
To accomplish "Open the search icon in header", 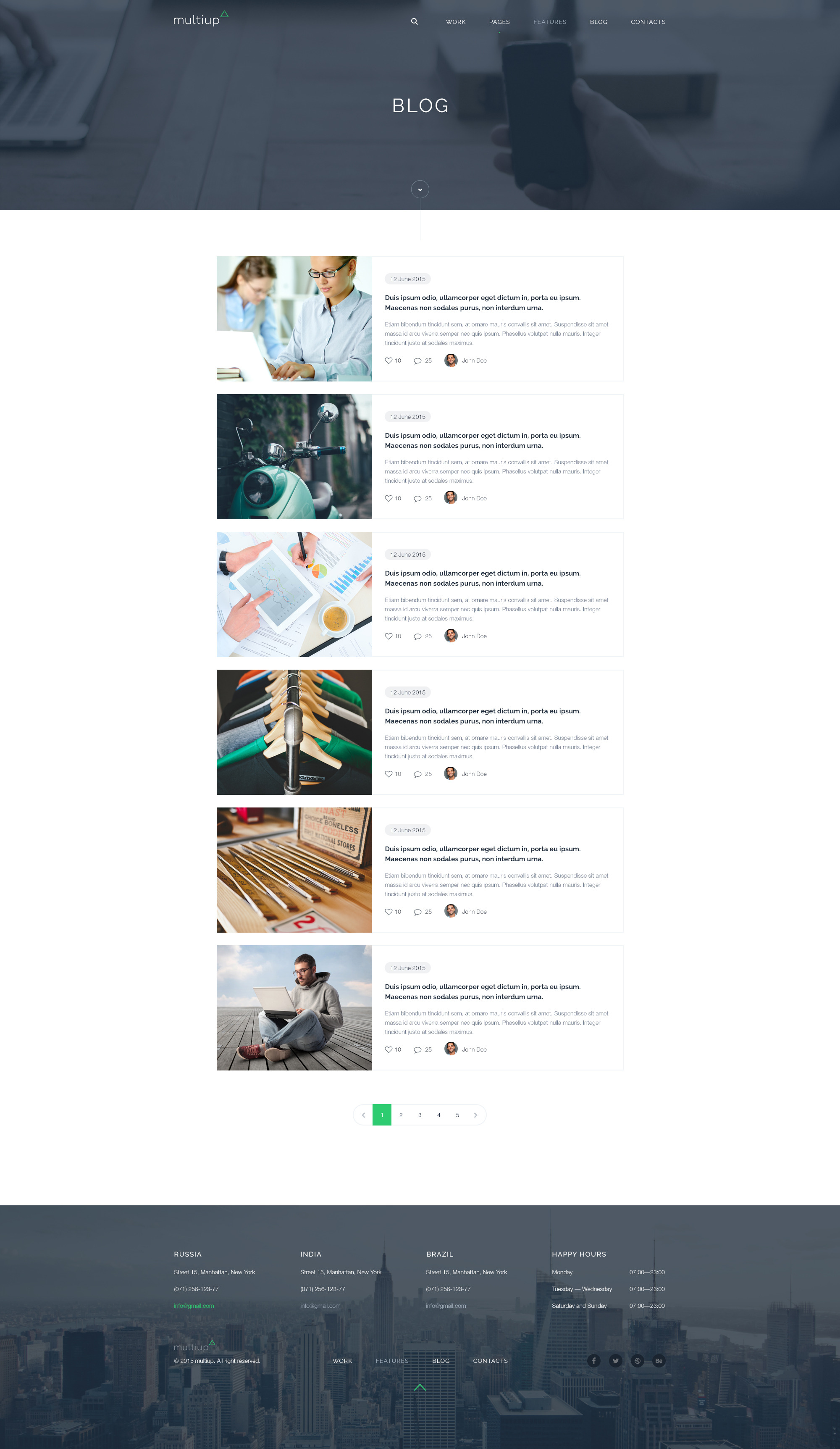I will click(414, 21).
